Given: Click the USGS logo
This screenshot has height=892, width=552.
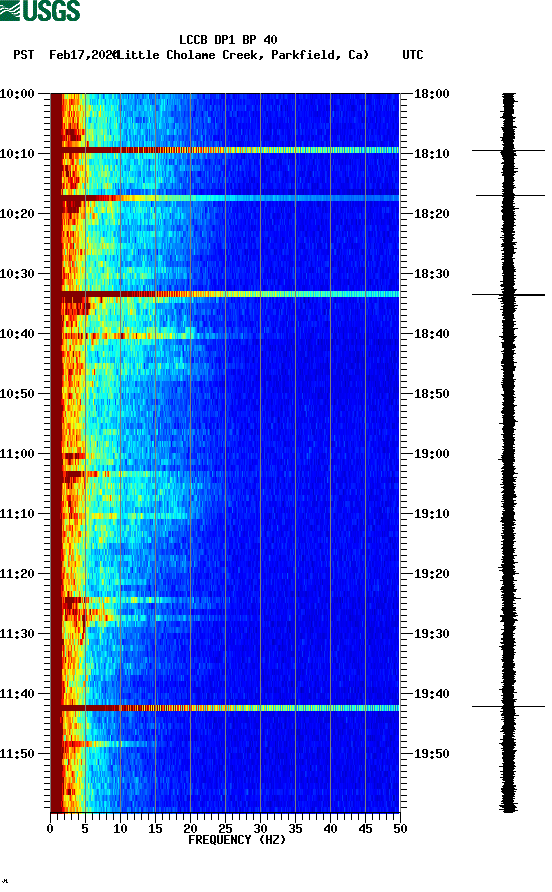Looking at the screenshot, I should 40,10.
